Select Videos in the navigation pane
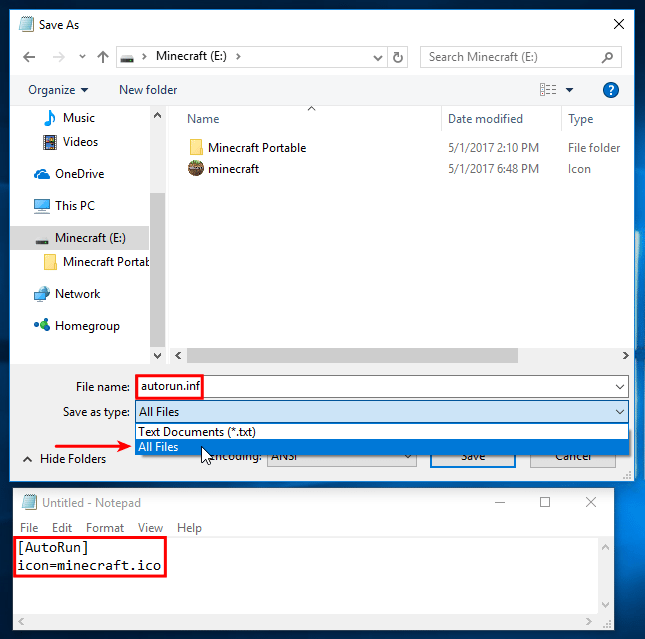 pyautogui.click(x=71, y=142)
